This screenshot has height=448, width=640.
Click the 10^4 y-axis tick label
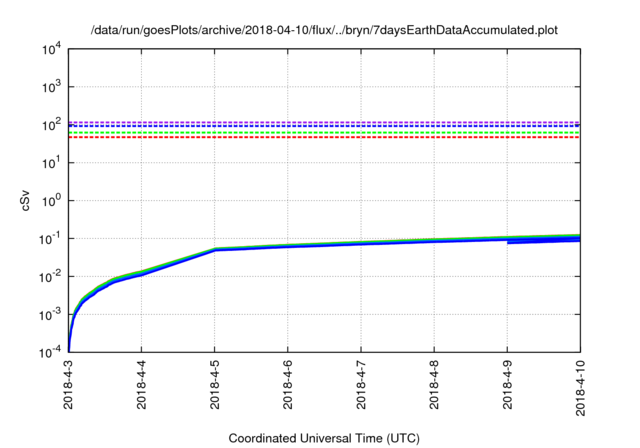coord(51,49)
